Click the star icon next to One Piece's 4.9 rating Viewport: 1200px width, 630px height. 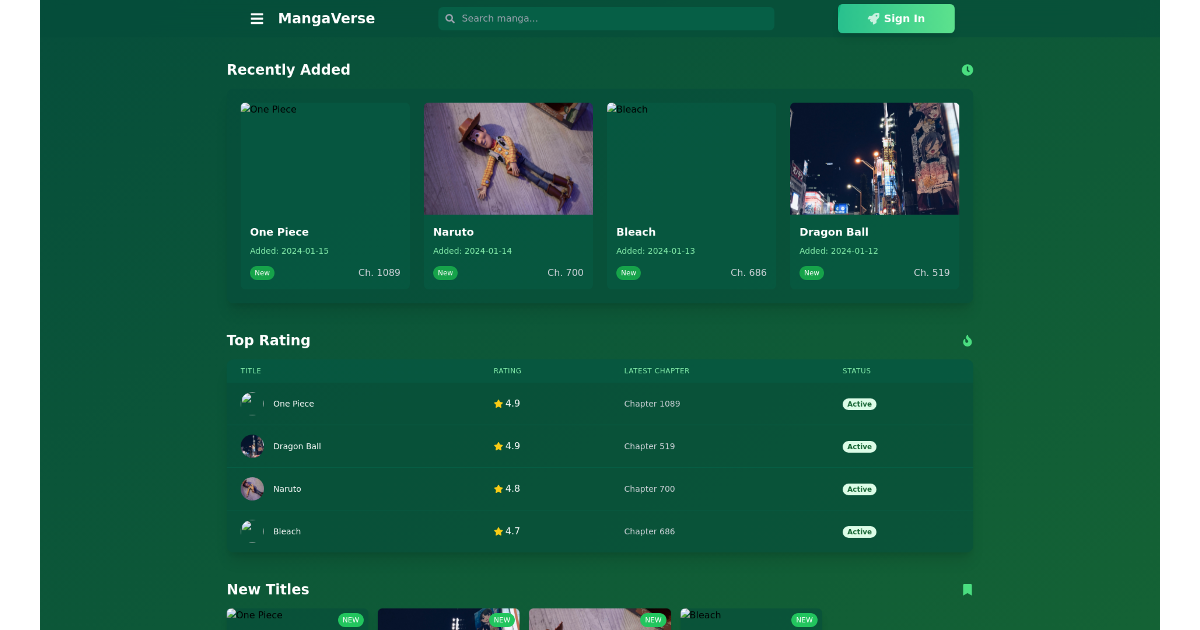coord(497,403)
